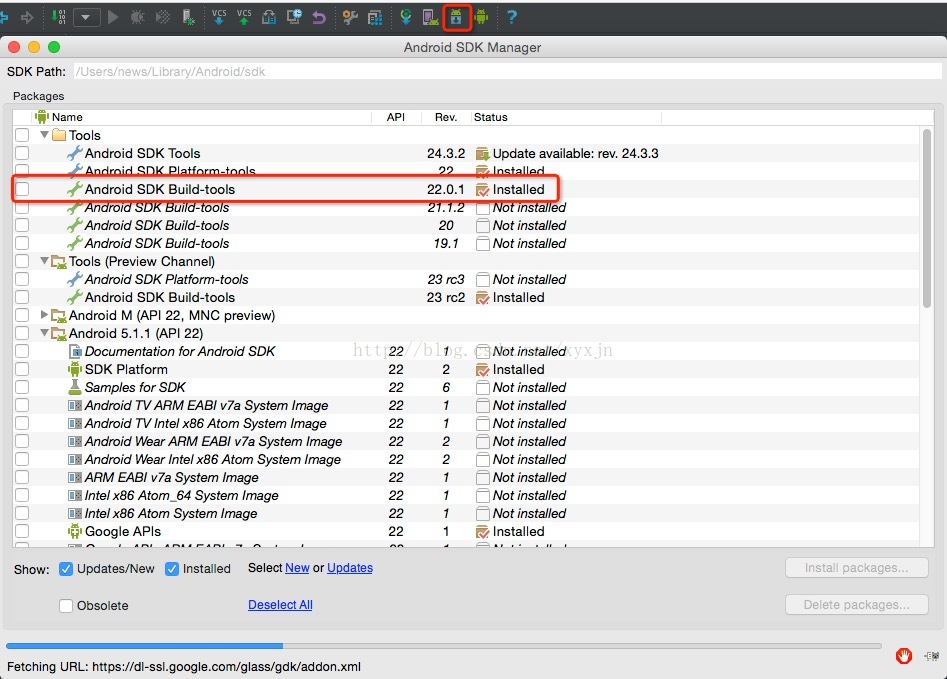Click Samples for SDK flask icon
947x679 pixels.
tap(74, 387)
